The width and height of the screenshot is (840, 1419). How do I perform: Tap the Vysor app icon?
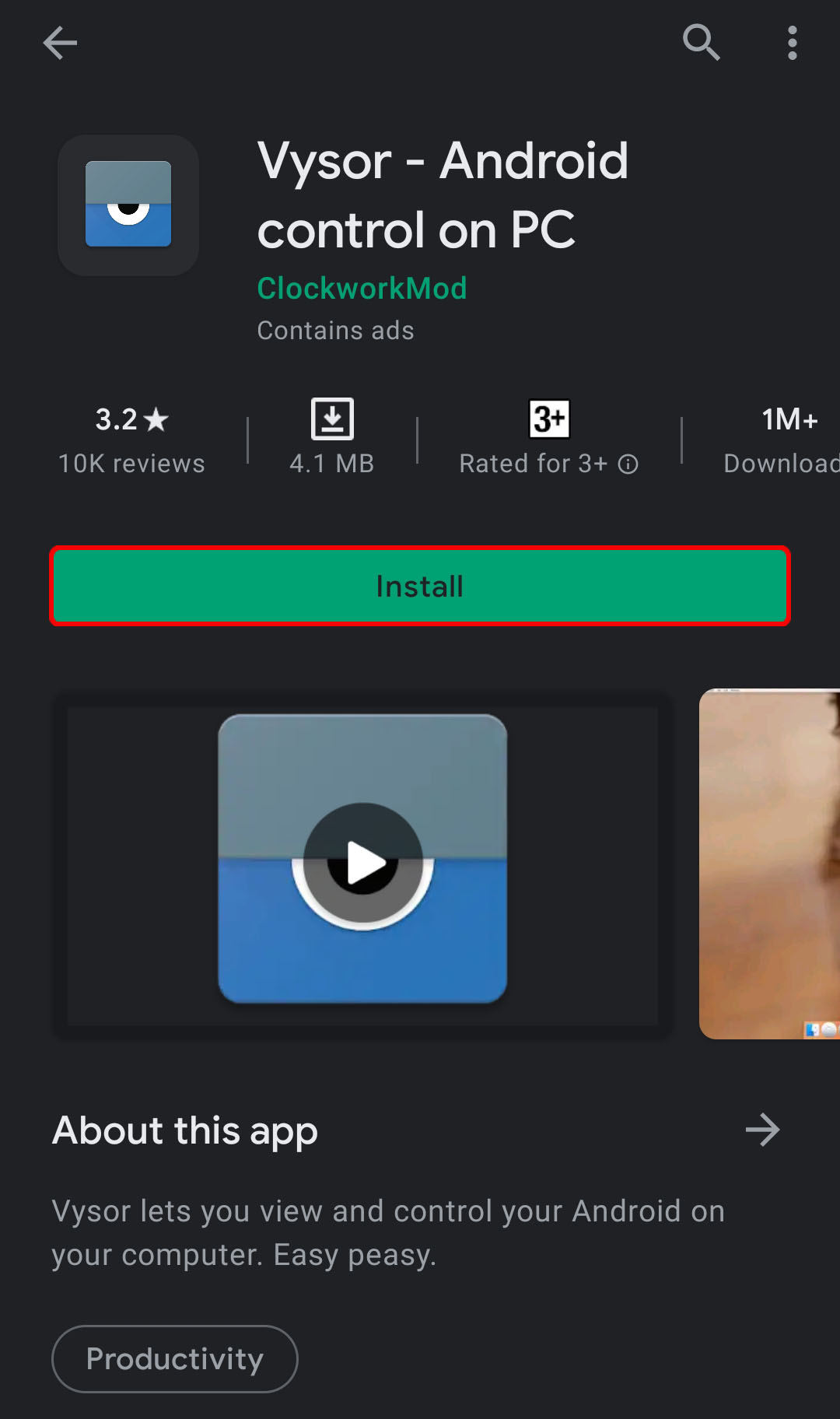(128, 205)
